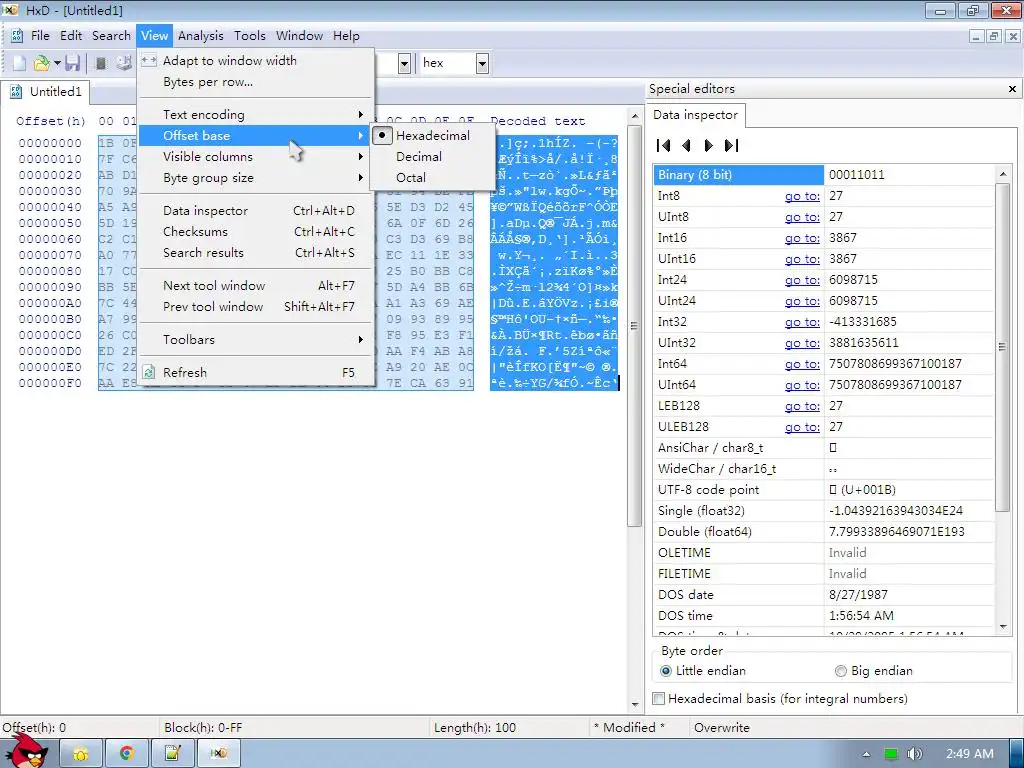Choose Next tool window menu entry
The height and width of the screenshot is (768, 1024).
[x=257, y=285]
